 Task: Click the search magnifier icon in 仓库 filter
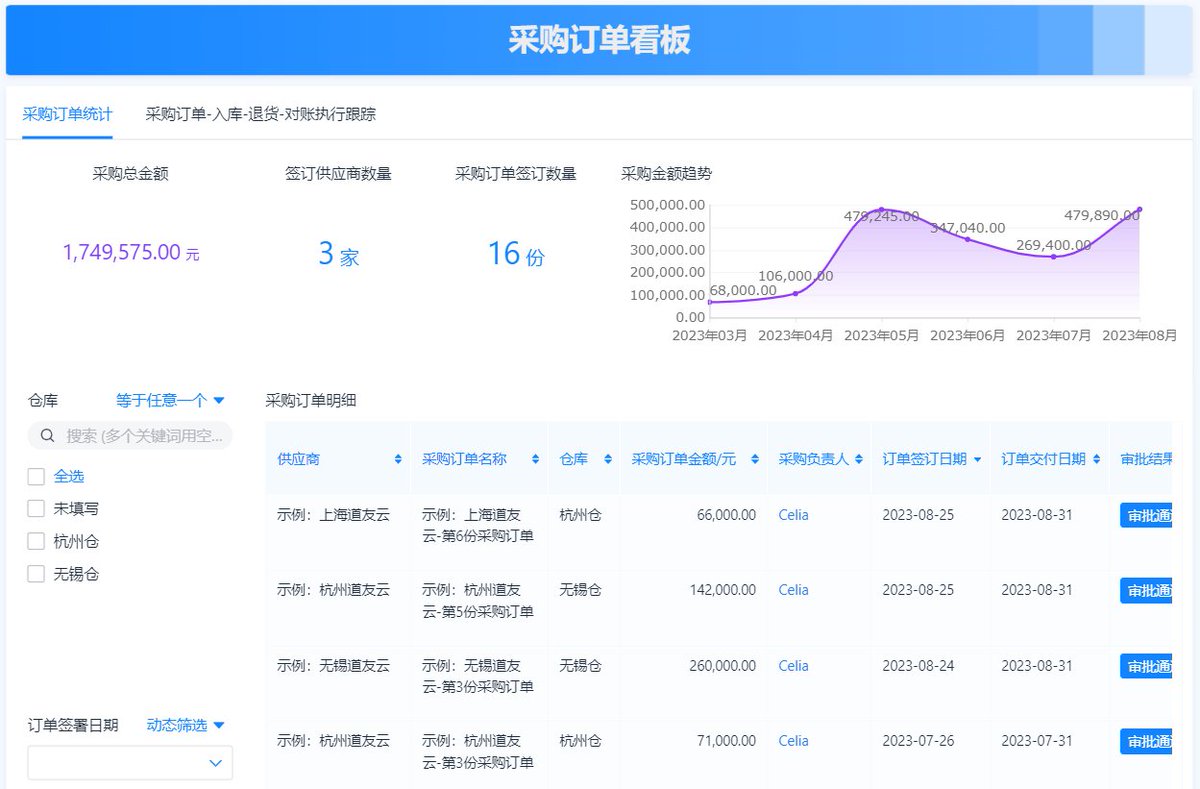47,436
